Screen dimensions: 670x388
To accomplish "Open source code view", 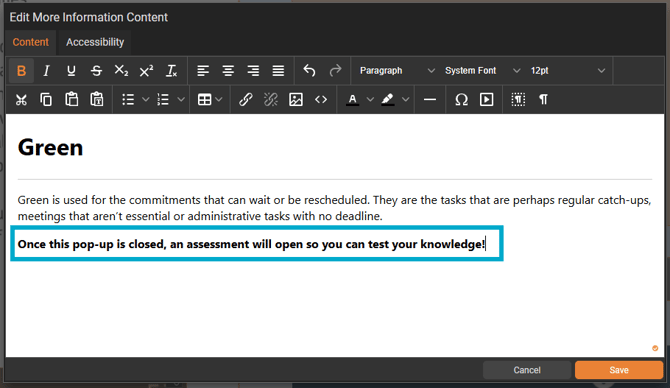I will (x=321, y=100).
